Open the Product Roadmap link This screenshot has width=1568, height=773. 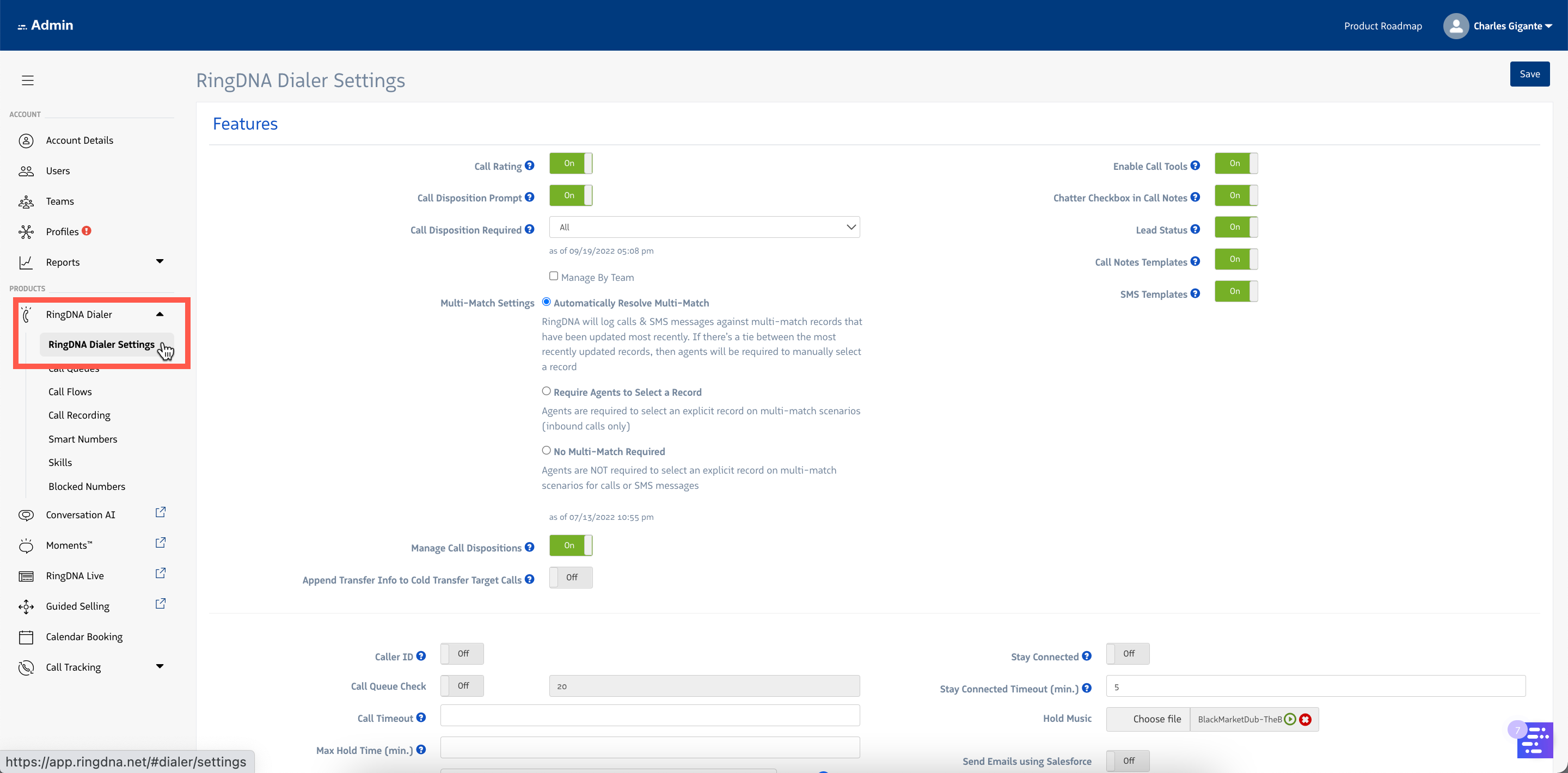(1382, 26)
